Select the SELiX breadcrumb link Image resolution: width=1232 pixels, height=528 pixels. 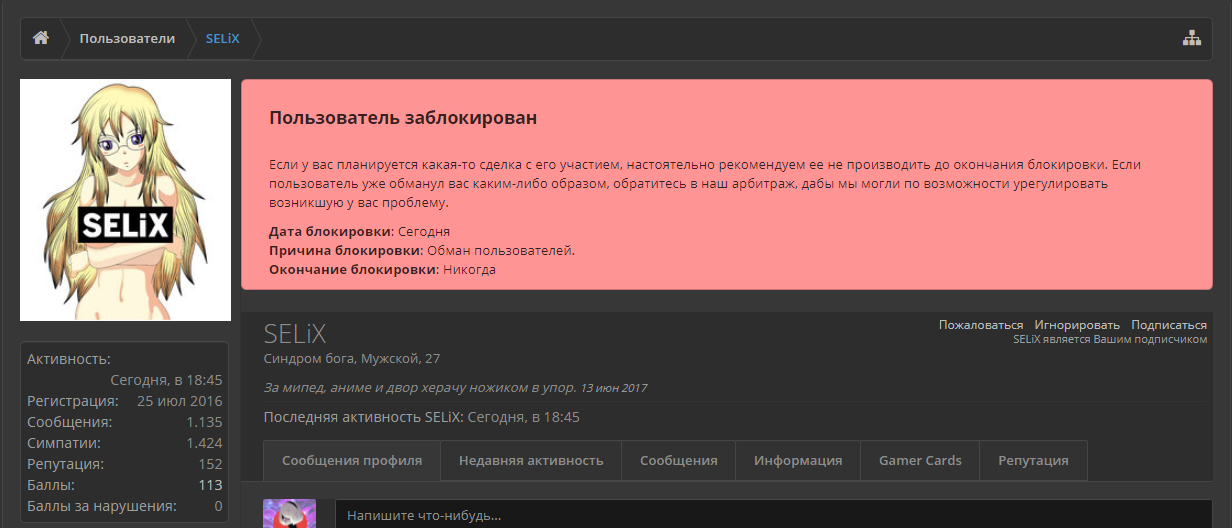coord(223,39)
